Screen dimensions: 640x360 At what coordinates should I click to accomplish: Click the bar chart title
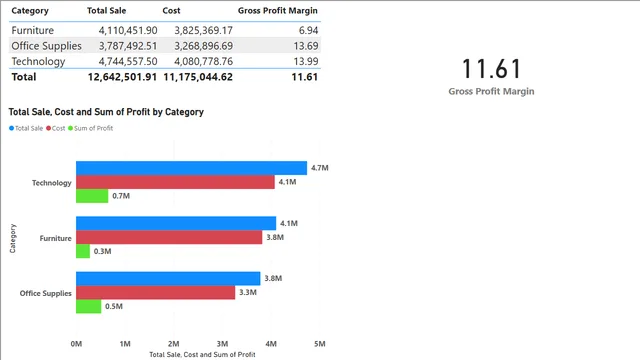pos(106,112)
